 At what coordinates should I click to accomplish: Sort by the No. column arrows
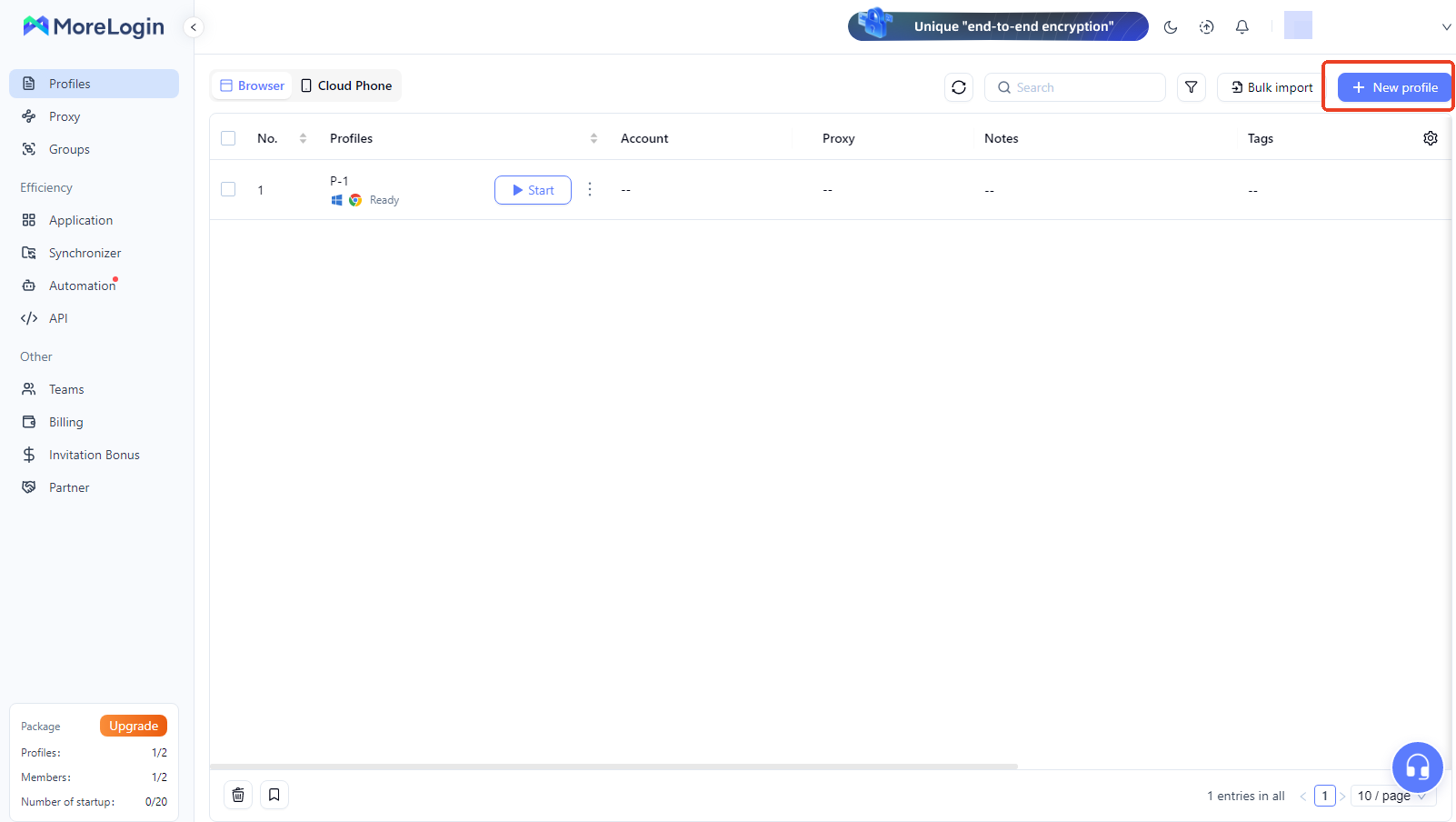[x=303, y=138]
